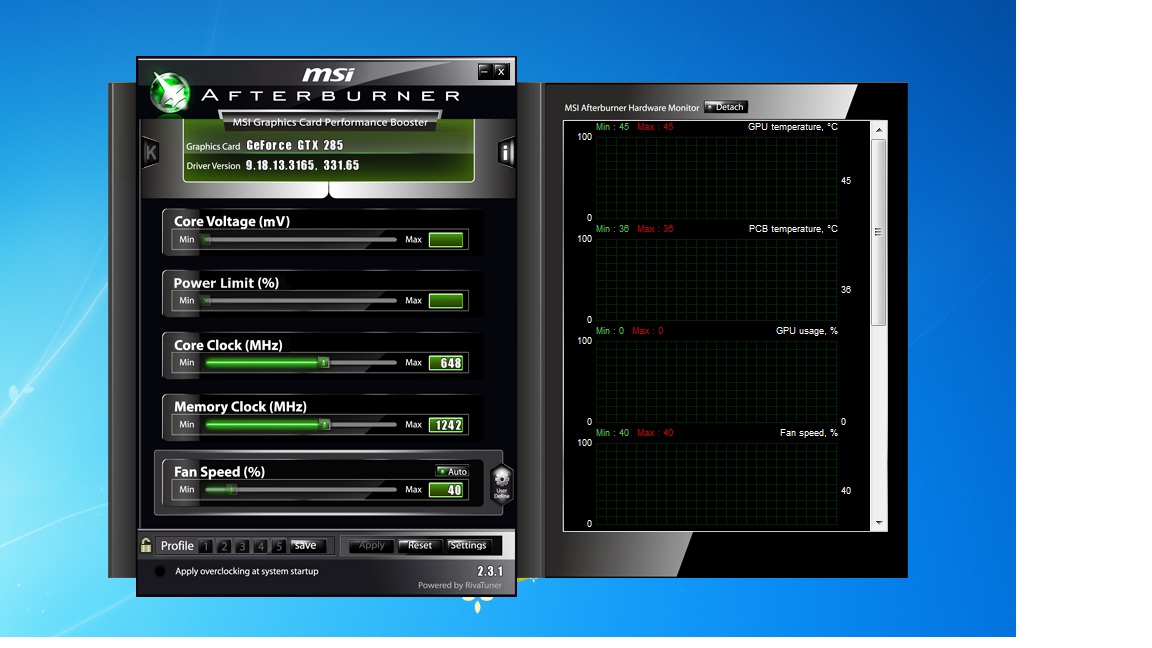
Task: Click the hardware monitor scrollbar thumb
Action: [x=879, y=232]
